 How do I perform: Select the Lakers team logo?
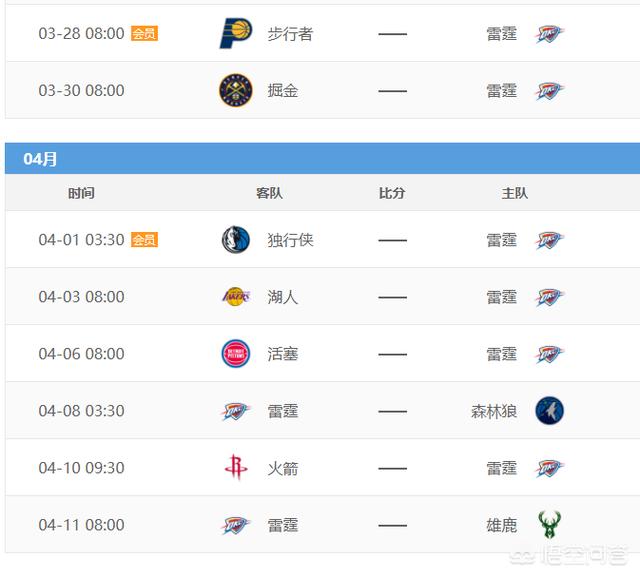click(236, 296)
